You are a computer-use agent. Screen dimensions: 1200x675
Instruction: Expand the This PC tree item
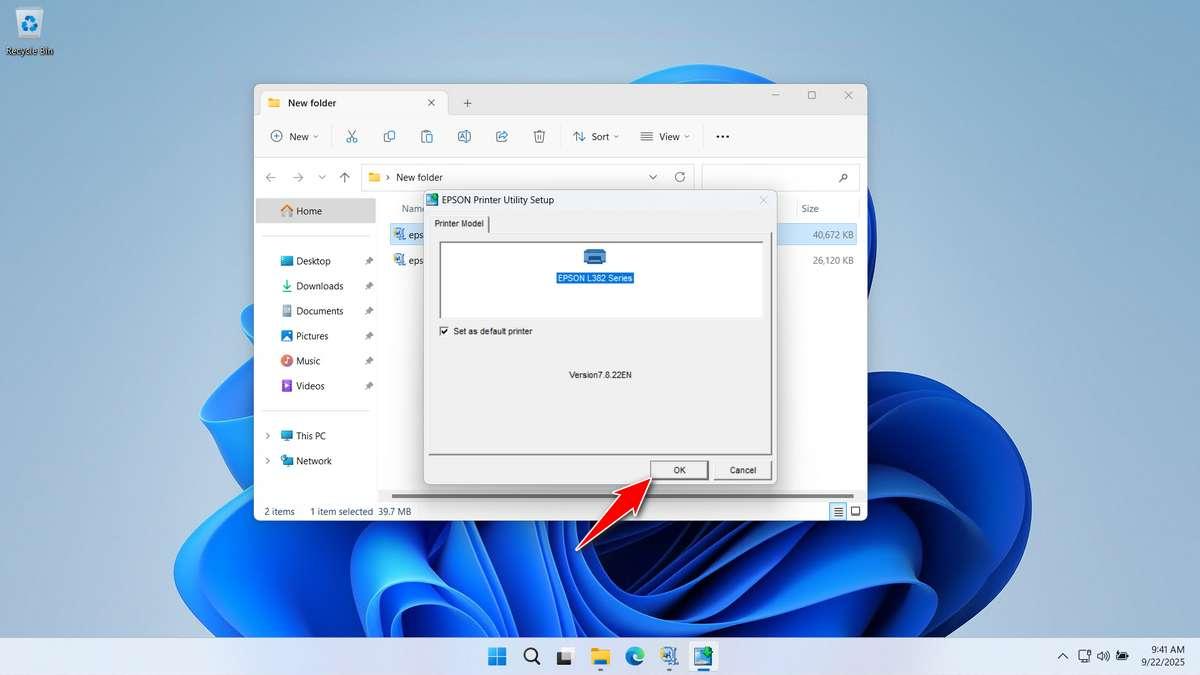267,435
